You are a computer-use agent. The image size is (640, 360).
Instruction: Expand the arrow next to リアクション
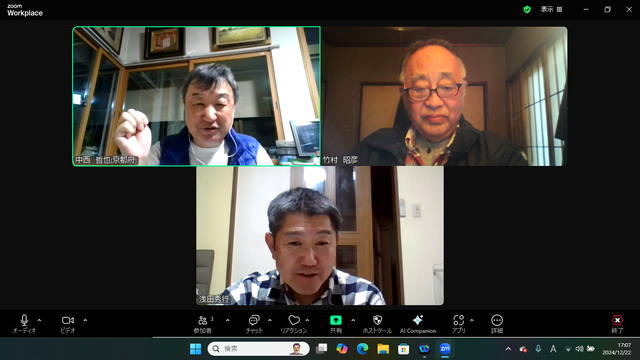307,320
